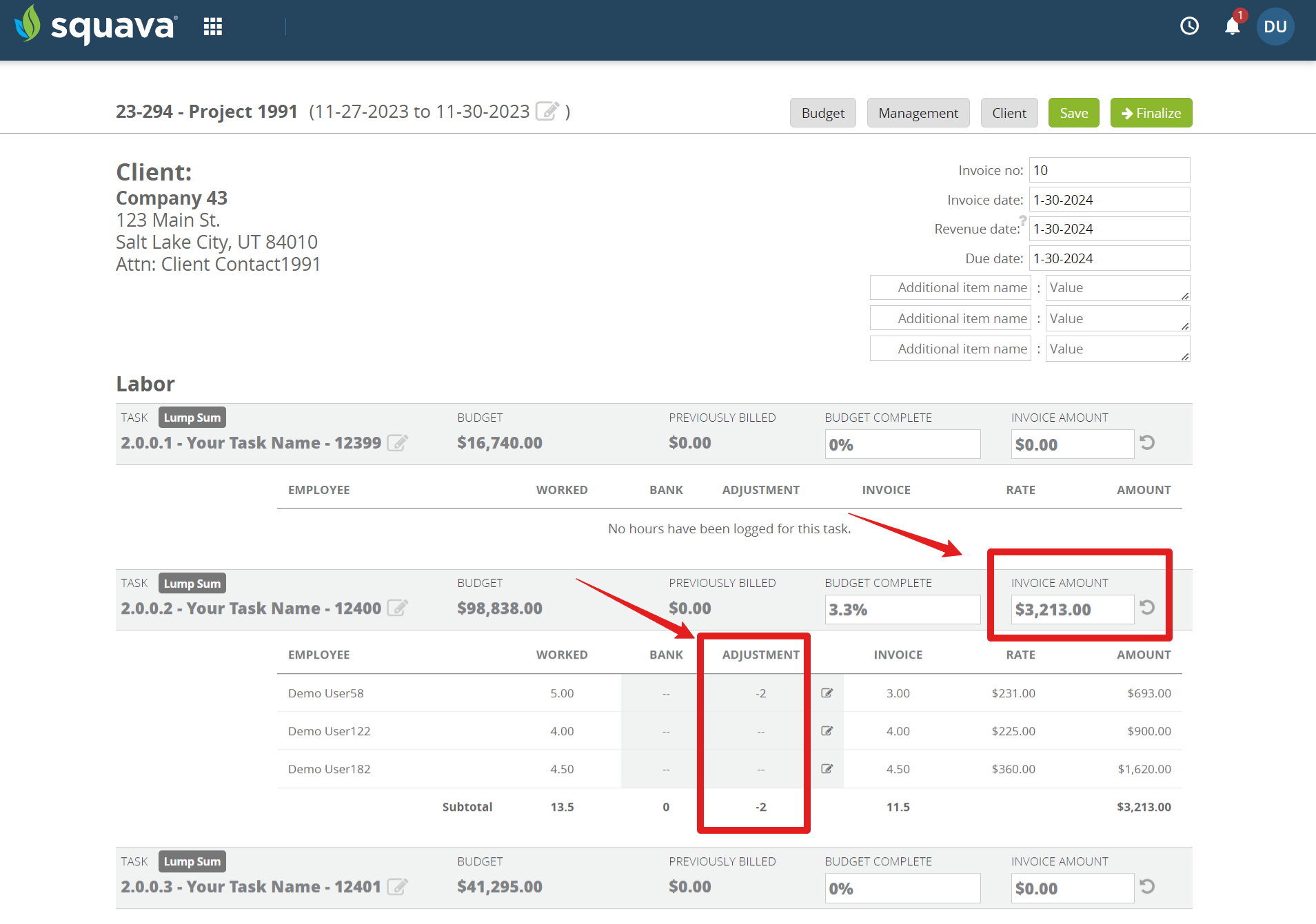Click the $1,620.00 amount
The height and width of the screenshot is (924, 1316).
pyautogui.click(x=1144, y=769)
